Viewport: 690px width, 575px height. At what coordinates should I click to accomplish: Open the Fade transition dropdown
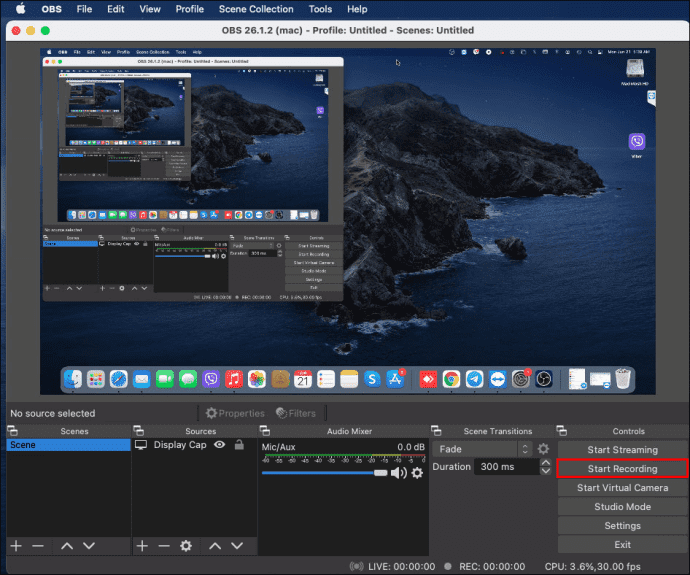click(x=483, y=449)
